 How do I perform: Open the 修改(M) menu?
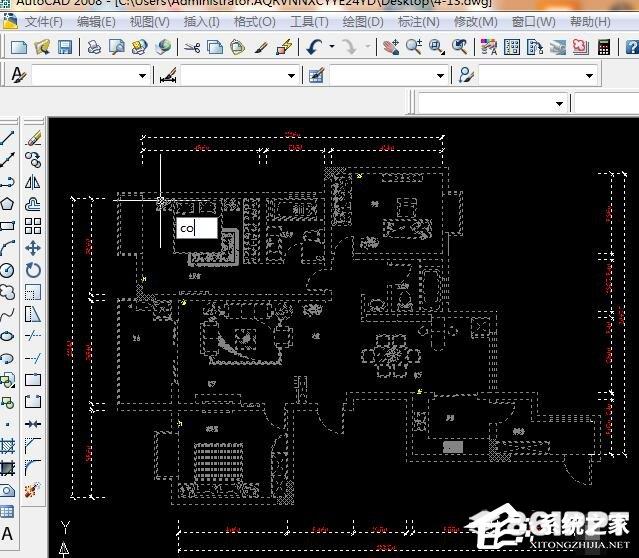pos(476,22)
